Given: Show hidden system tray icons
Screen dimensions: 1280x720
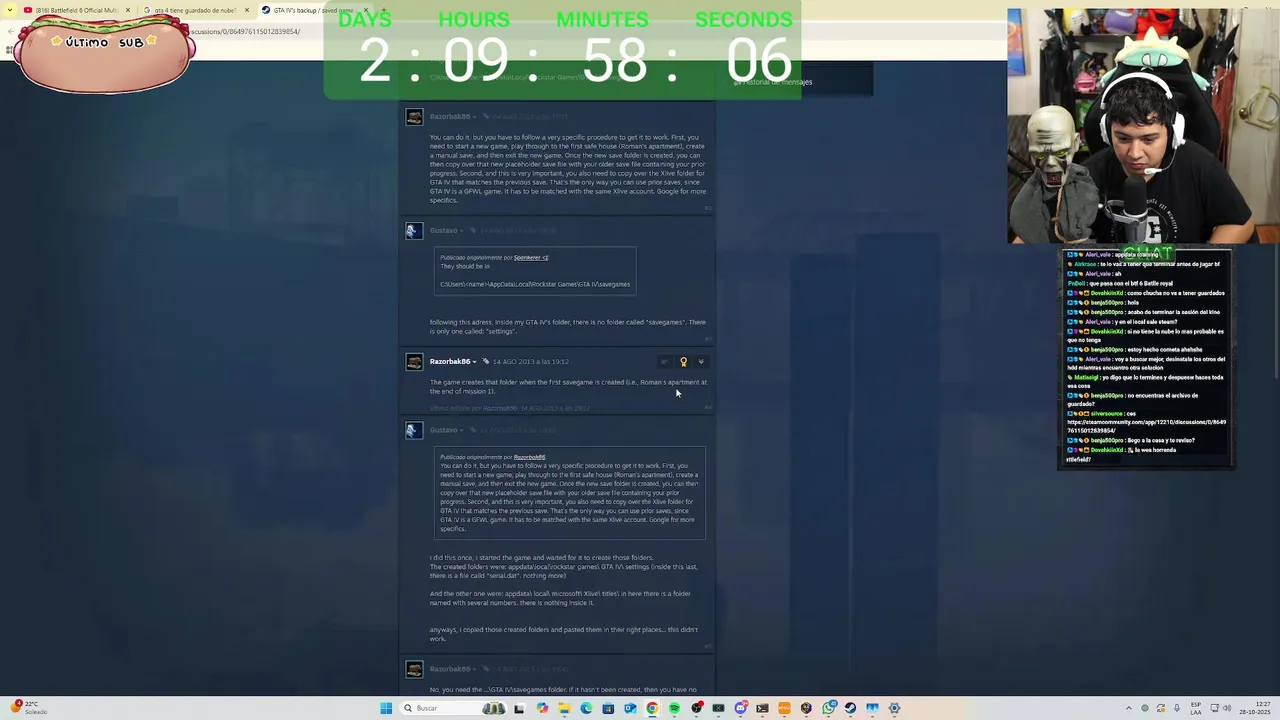Looking at the screenshot, I should click(1129, 708).
